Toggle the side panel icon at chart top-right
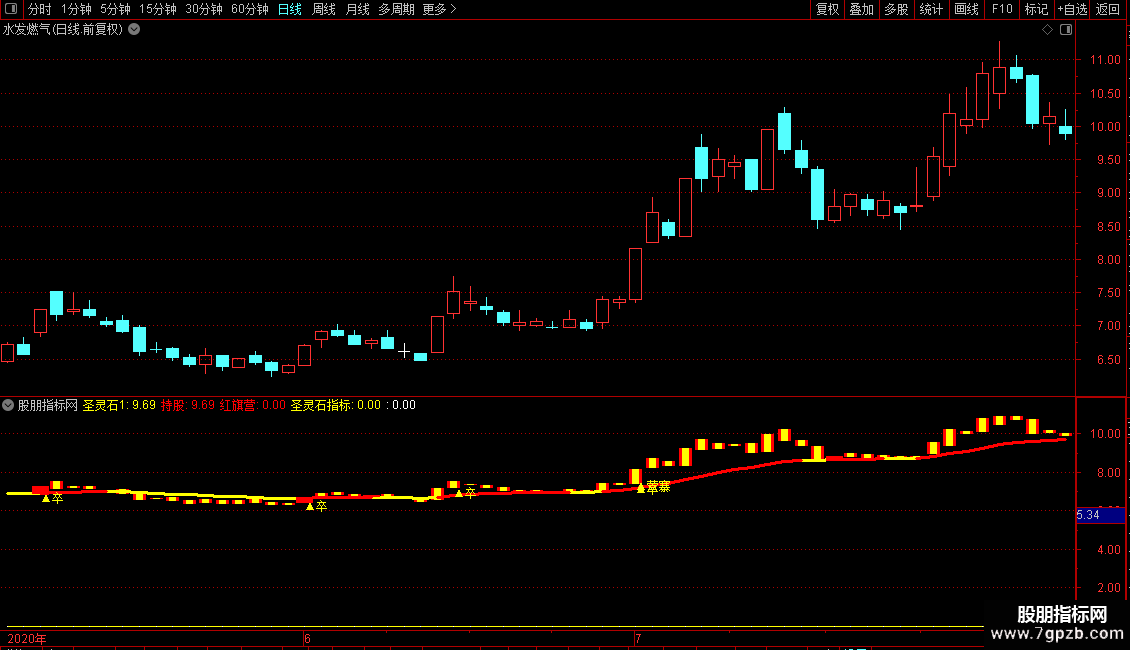1130x650 pixels. point(1066,30)
